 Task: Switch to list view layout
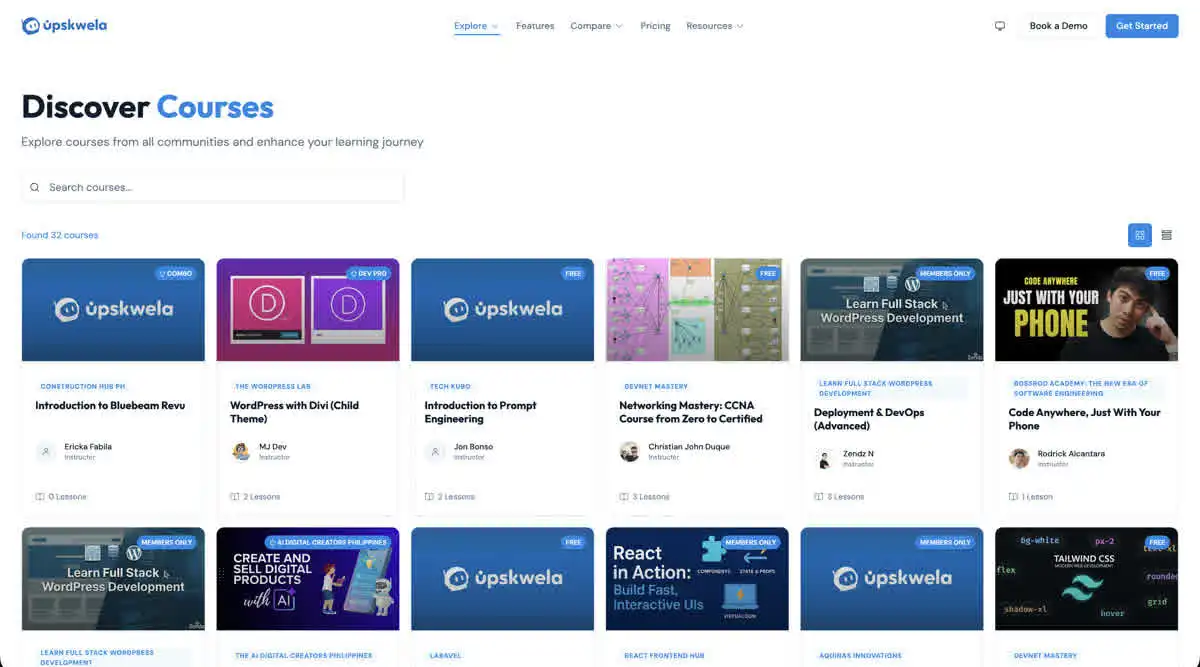pyautogui.click(x=1166, y=235)
